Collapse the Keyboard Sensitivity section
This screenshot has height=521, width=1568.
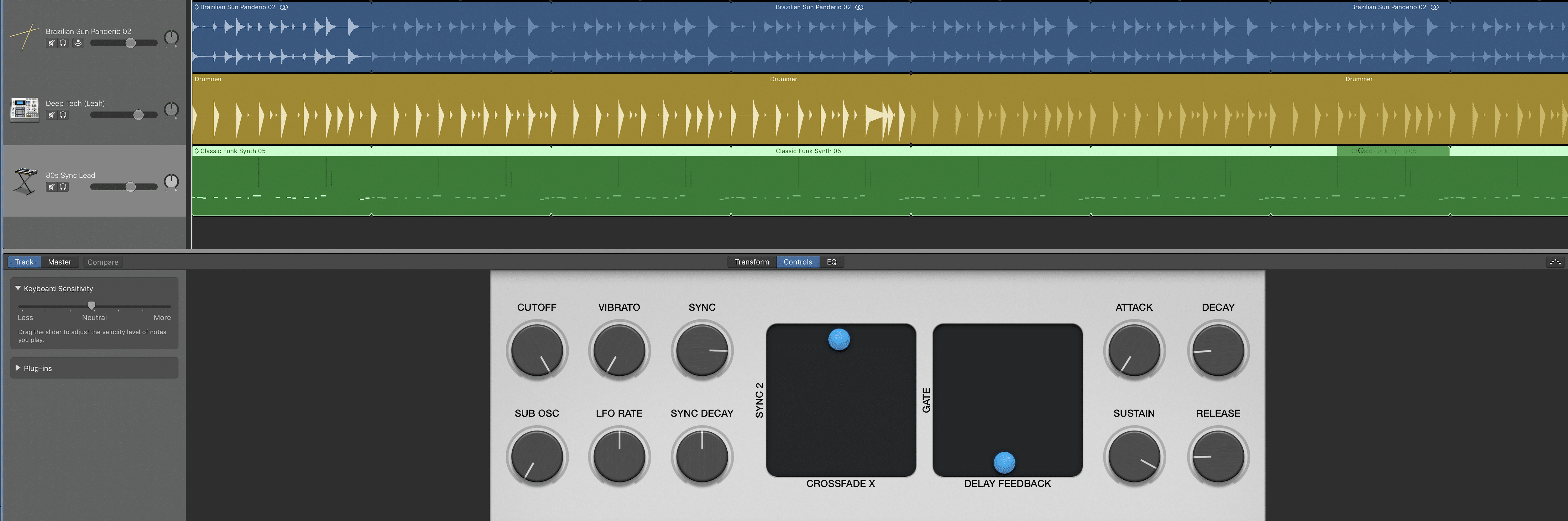(x=18, y=288)
